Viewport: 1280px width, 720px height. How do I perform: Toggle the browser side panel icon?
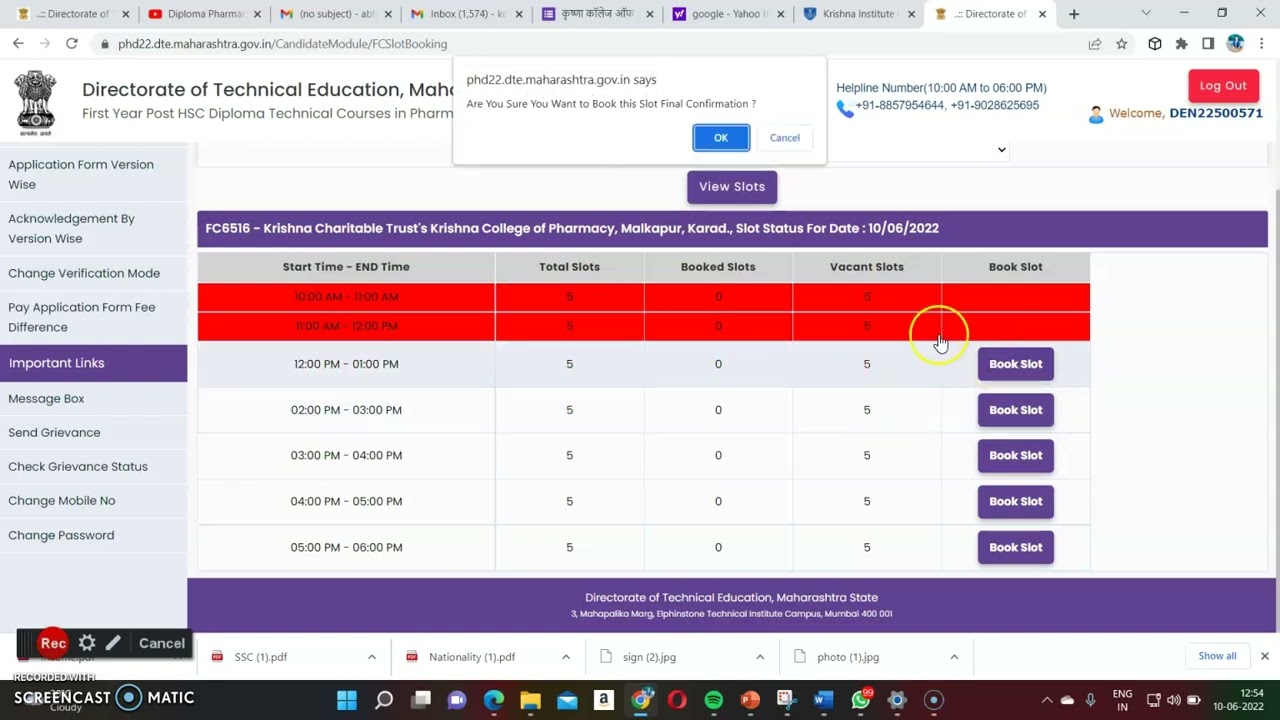pos(1208,44)
